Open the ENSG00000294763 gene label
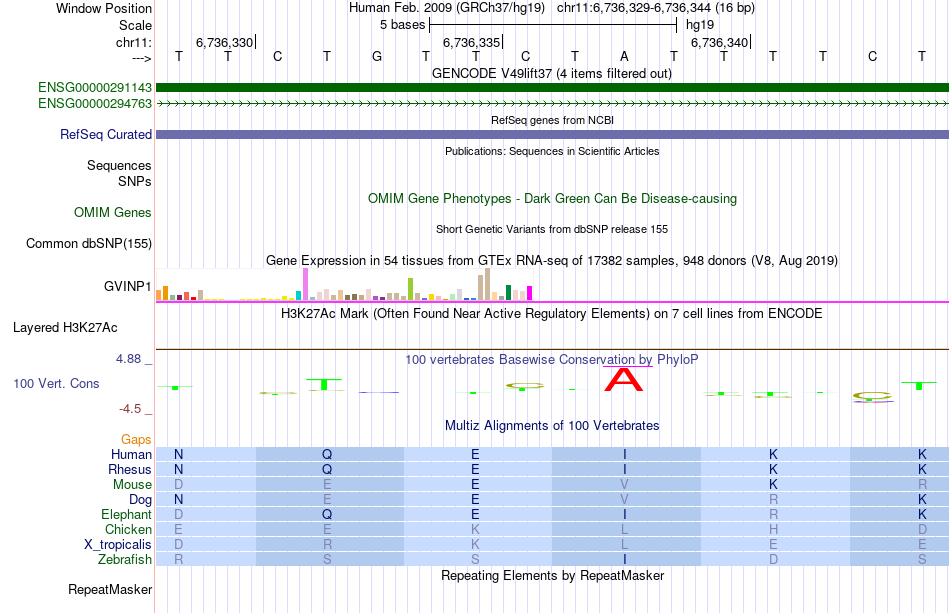Screen dimensions: 950x613 point(95,104)
